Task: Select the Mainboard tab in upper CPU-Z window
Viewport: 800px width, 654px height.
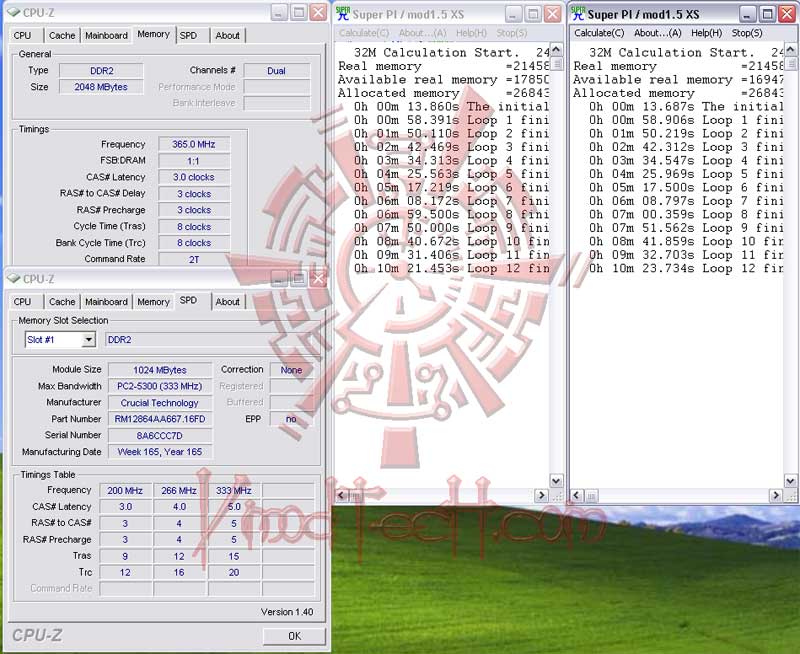Action: [106, 35]
